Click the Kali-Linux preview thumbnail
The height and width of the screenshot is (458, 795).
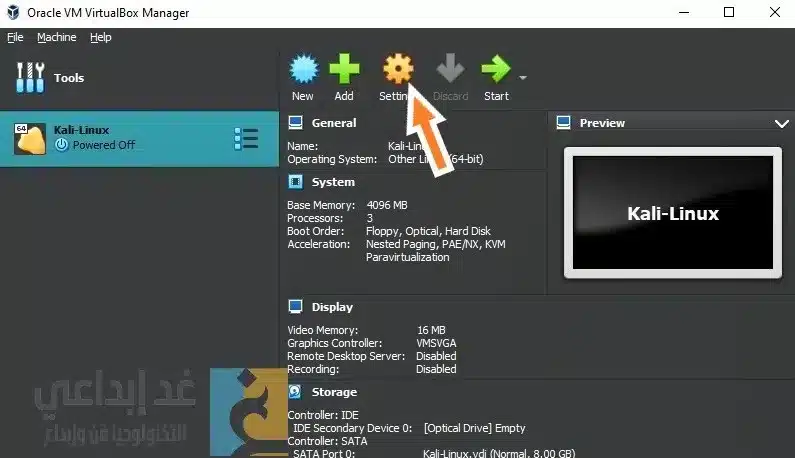pos(673,213)
